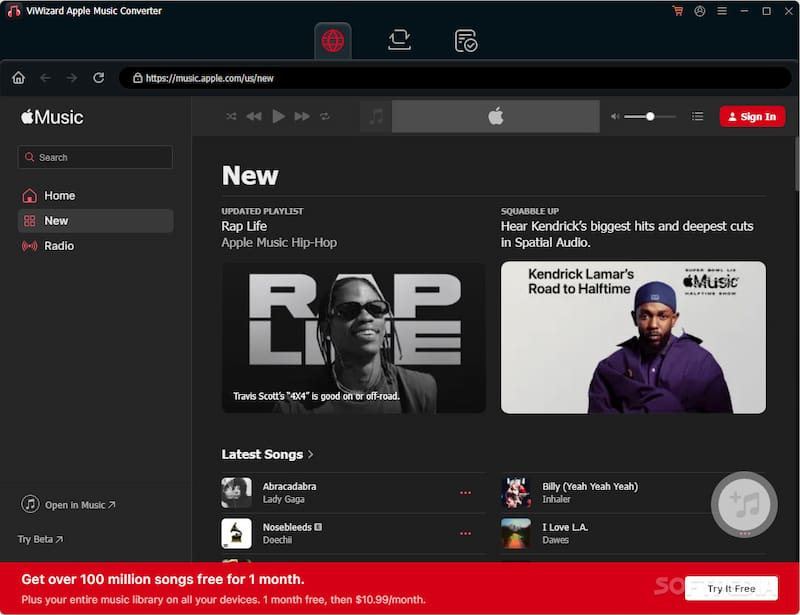The image size is (800, 615).
Task: Switch to the converted history tab
Action: click(466, 41)
